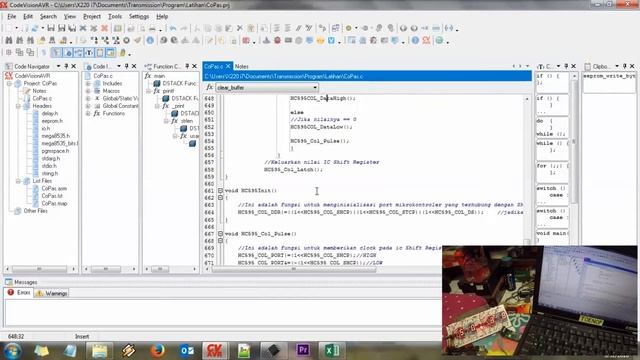Open the Search menu
640x360 pixels.
[48, 16]
